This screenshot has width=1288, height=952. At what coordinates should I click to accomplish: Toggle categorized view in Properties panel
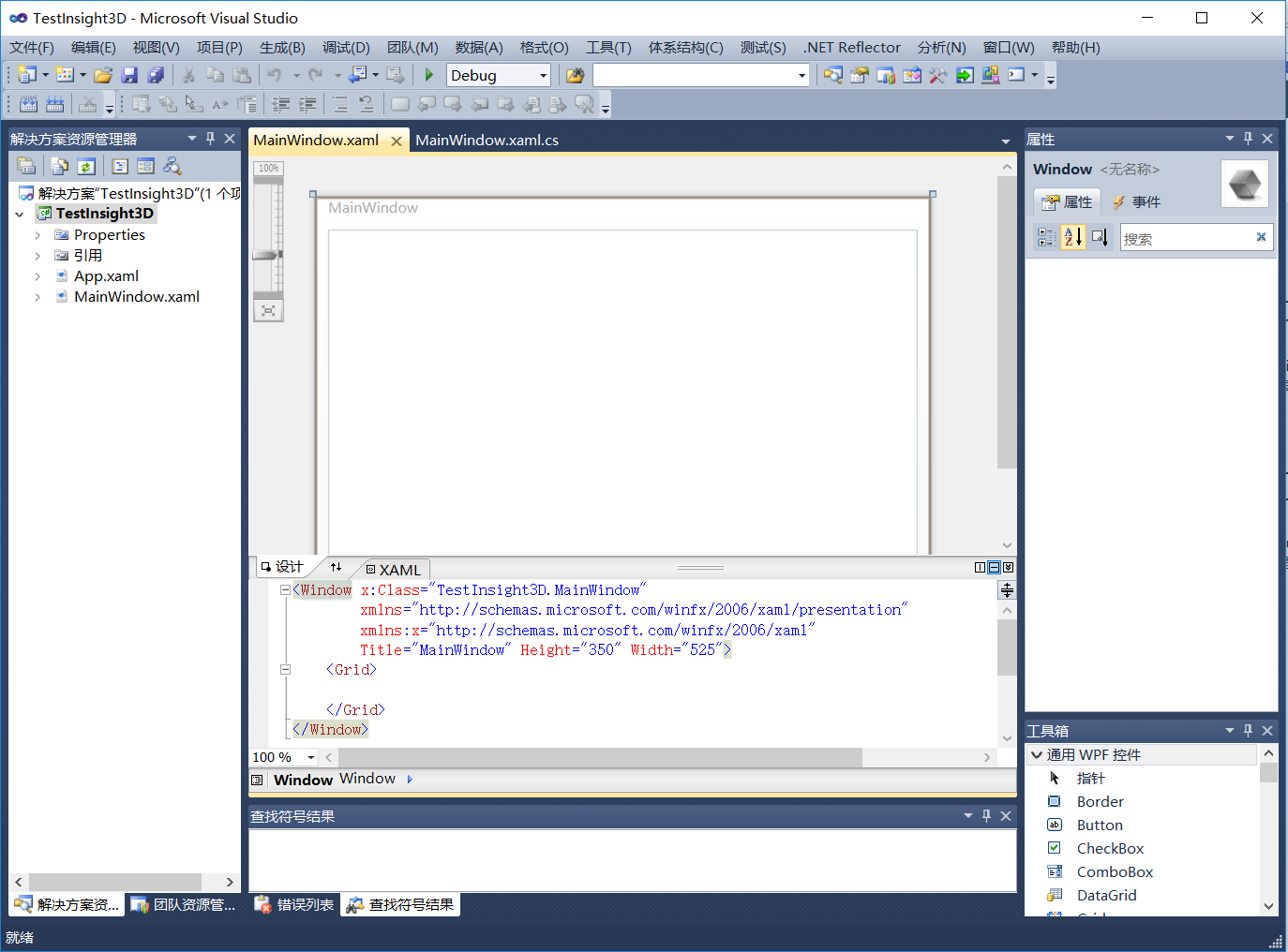tap(1046, 237)
